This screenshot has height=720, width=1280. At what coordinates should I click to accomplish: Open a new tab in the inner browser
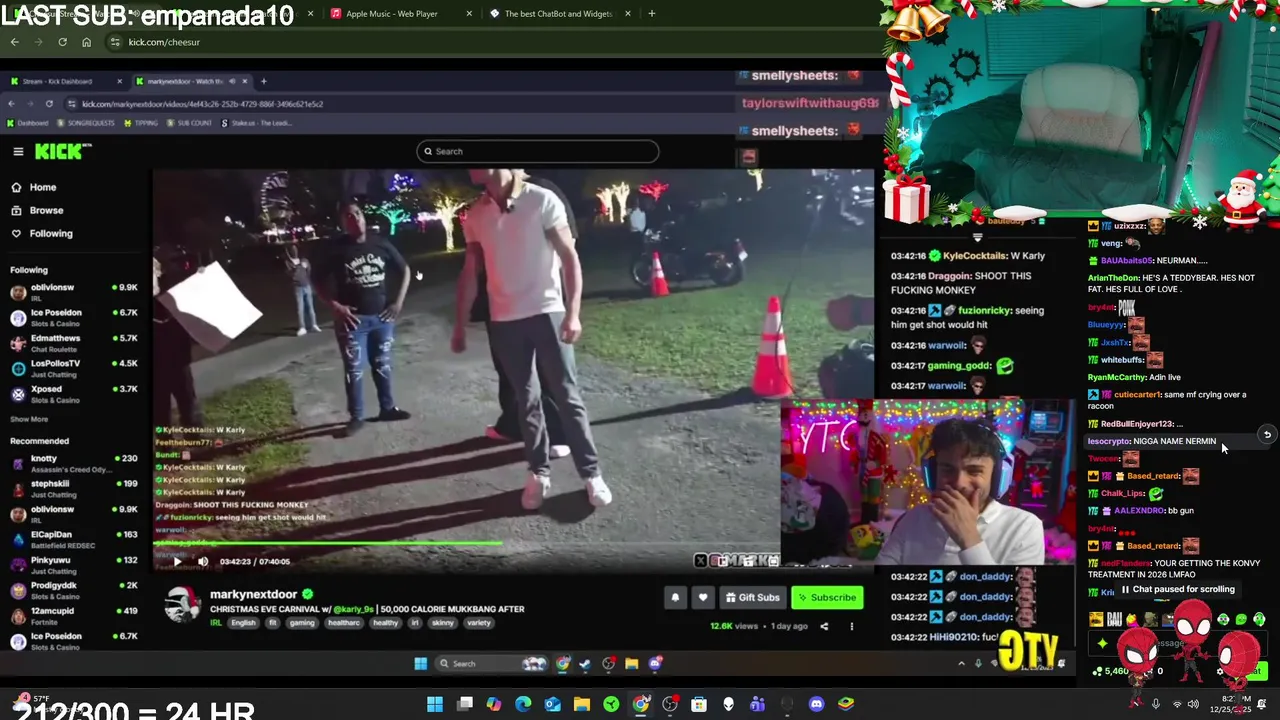pos(264,81)
